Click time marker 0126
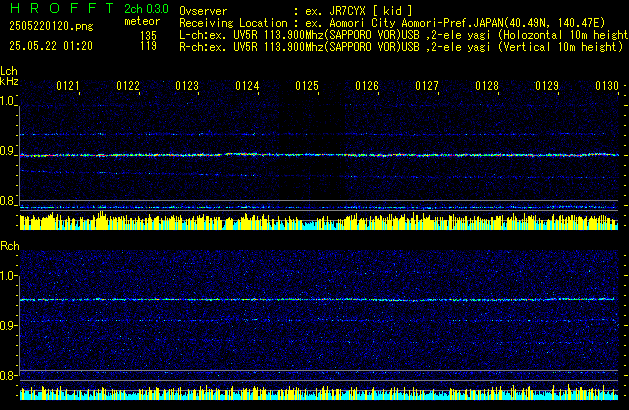Screen dimensions: 629x410 [x=367, y=86]
